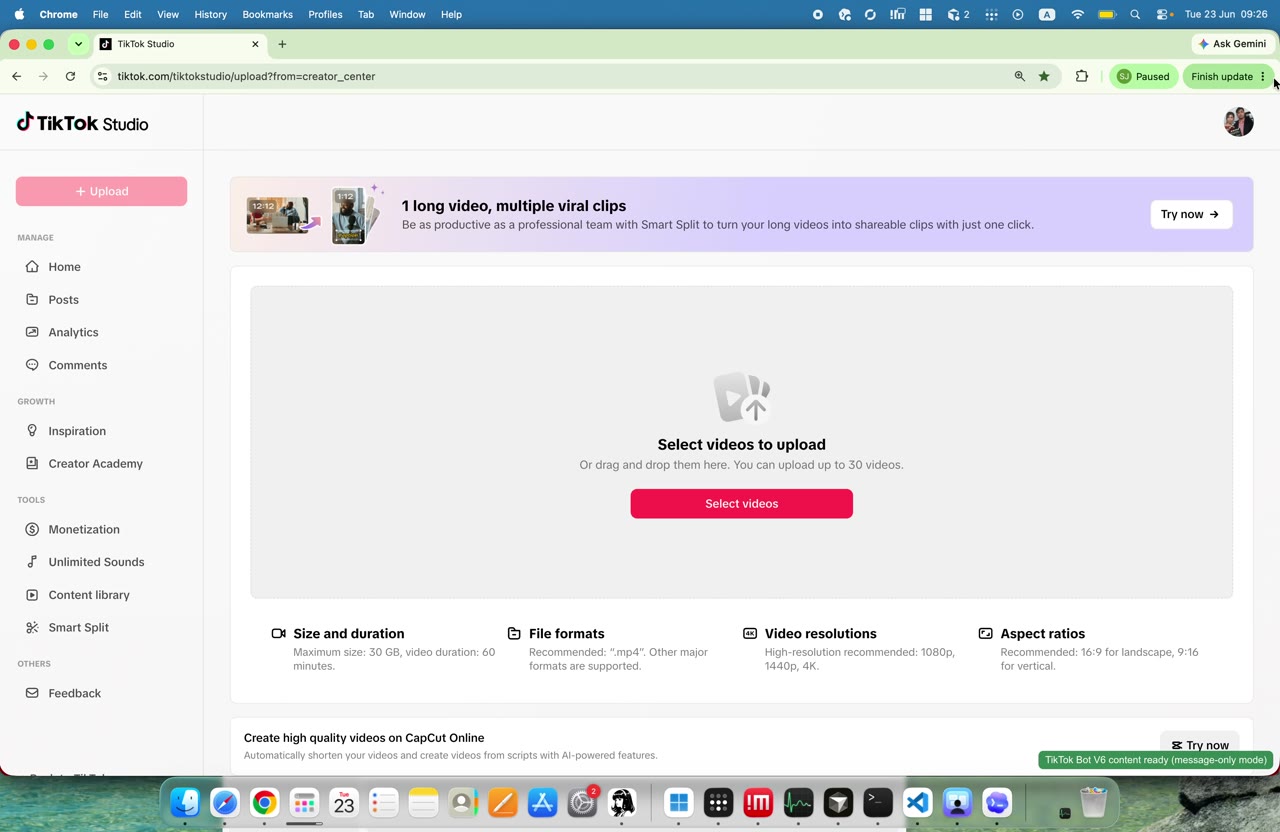Open the File menu
1280x832 pixels.
[100, 14]
